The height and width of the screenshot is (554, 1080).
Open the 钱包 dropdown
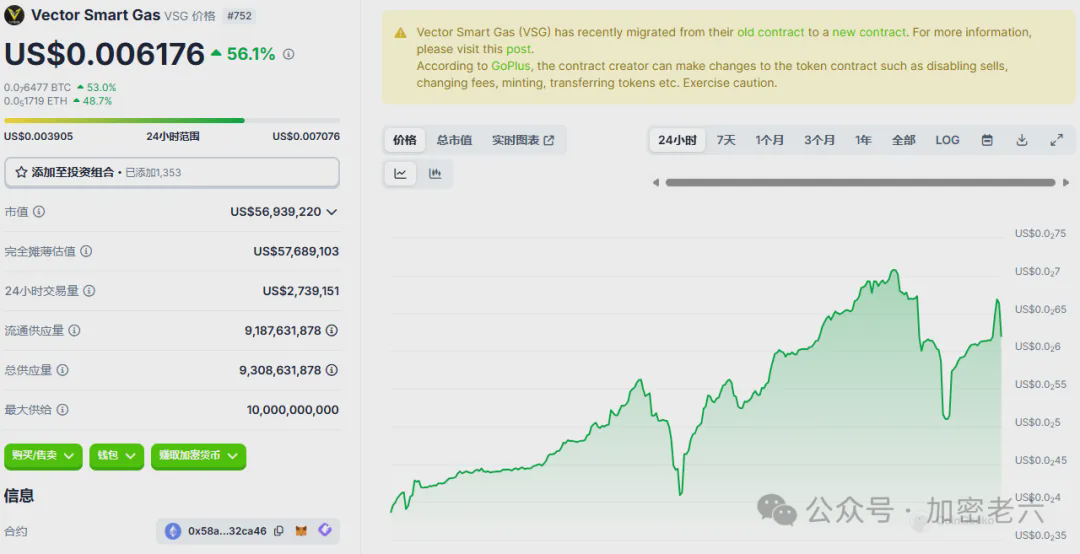point(116,456)
